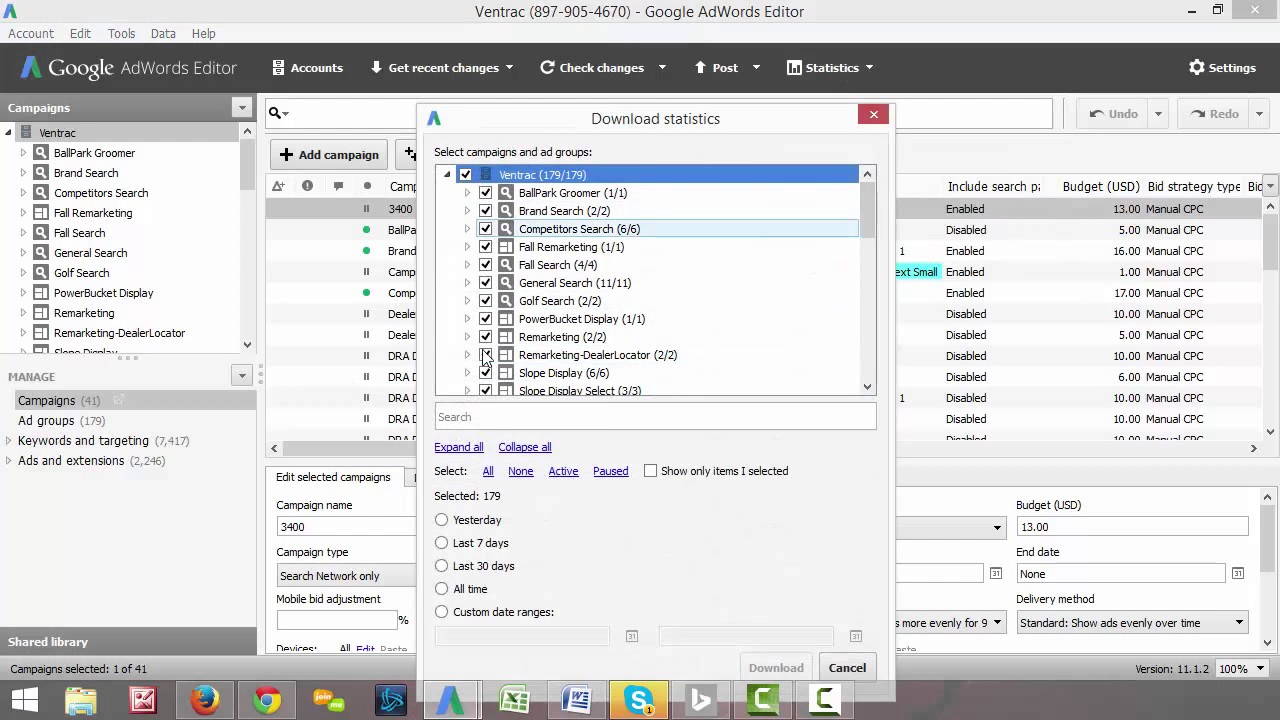
Task: Select the Last 30 days option
Action: [442, 566]
